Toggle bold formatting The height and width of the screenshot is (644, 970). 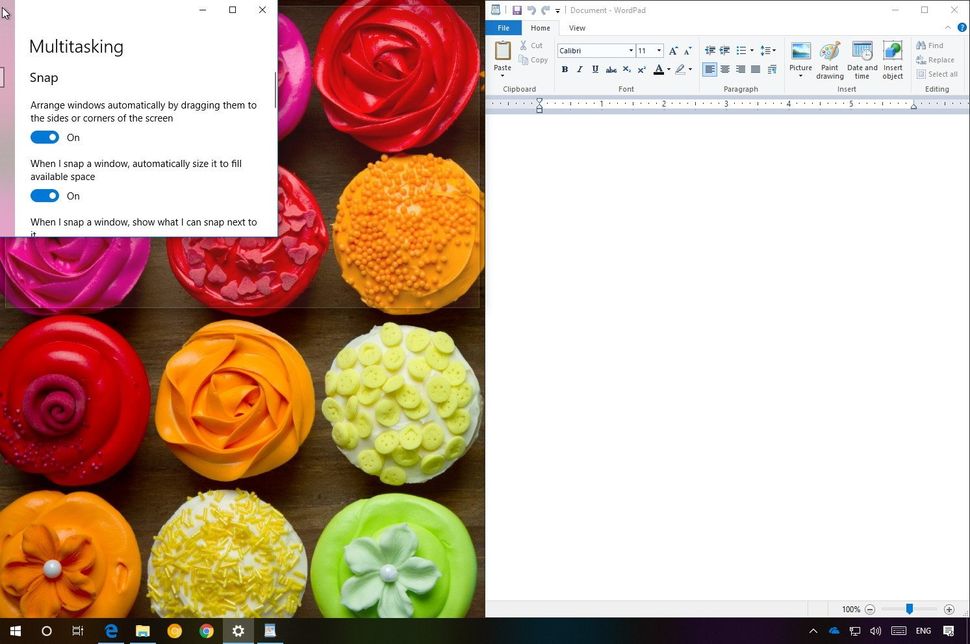[564, 69]
